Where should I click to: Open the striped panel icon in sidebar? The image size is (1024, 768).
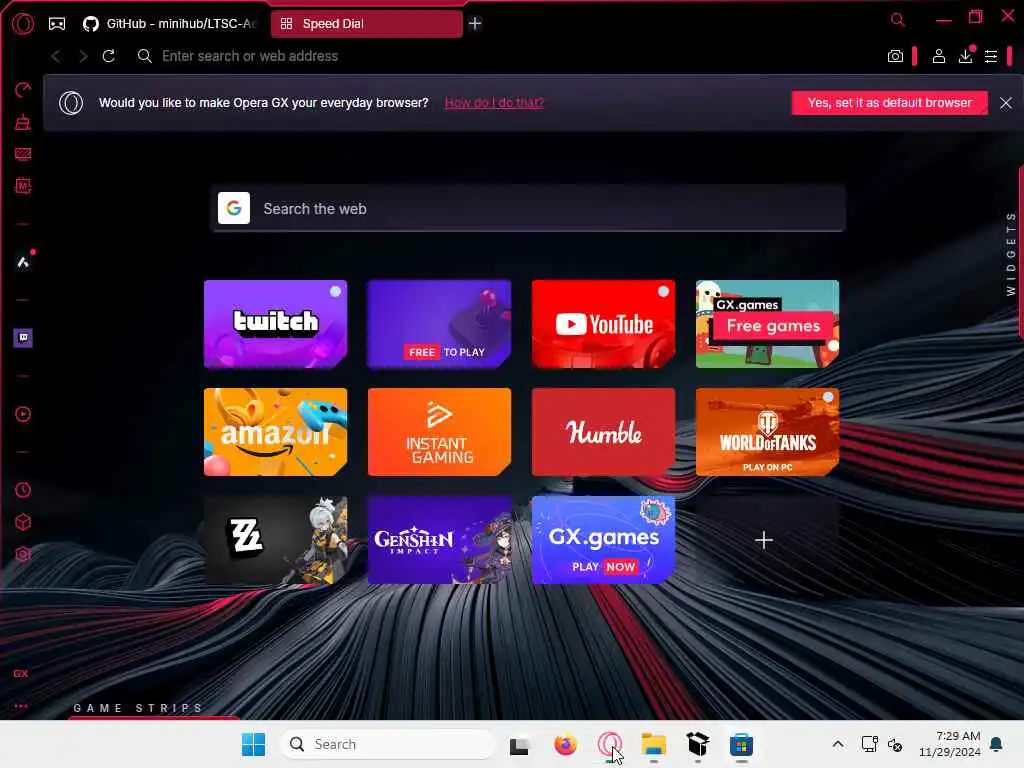pos(23,154)
